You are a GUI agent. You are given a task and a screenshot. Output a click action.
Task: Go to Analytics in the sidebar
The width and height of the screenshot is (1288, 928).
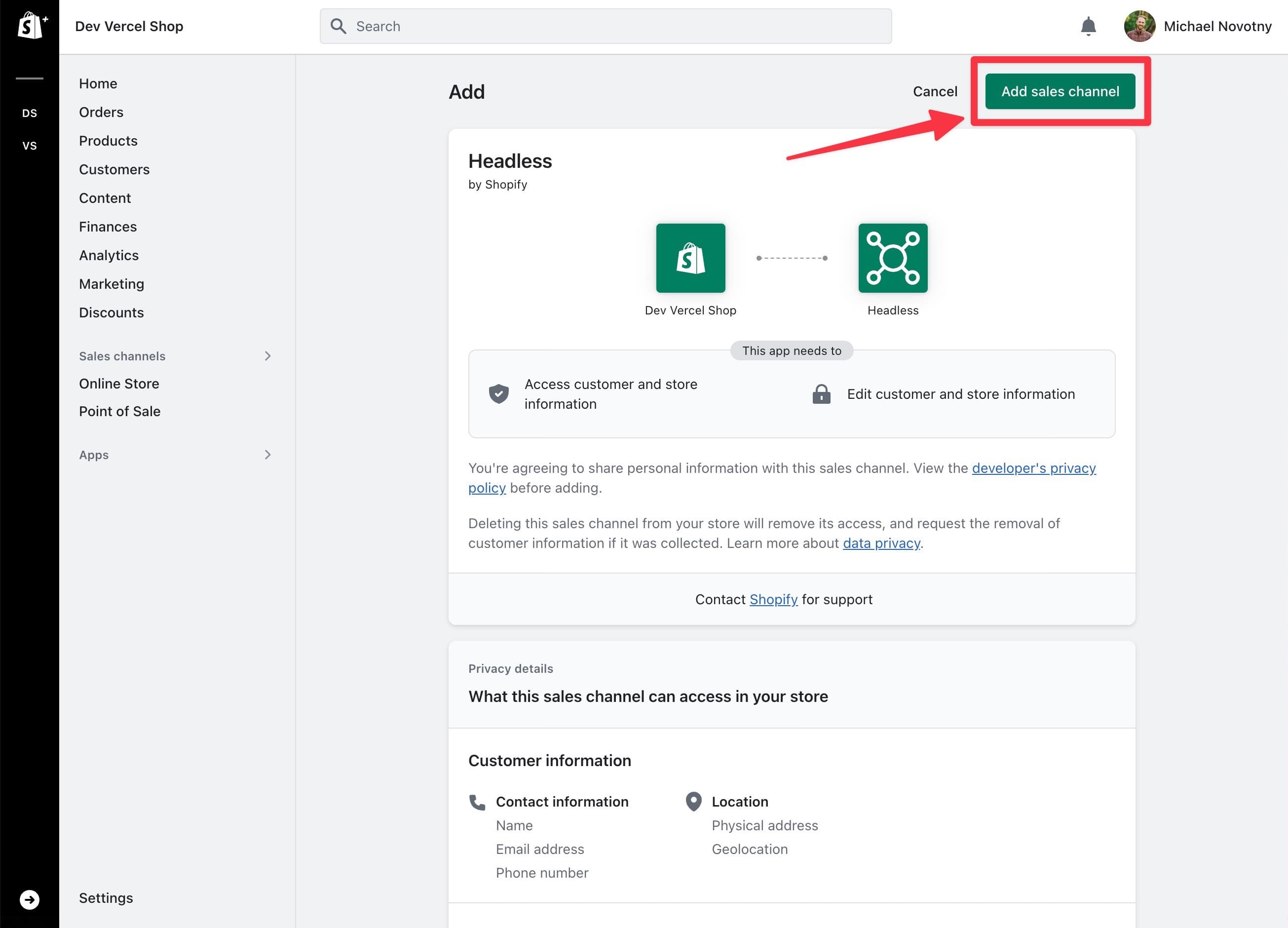pyautogui.click(x=109, y=255)
